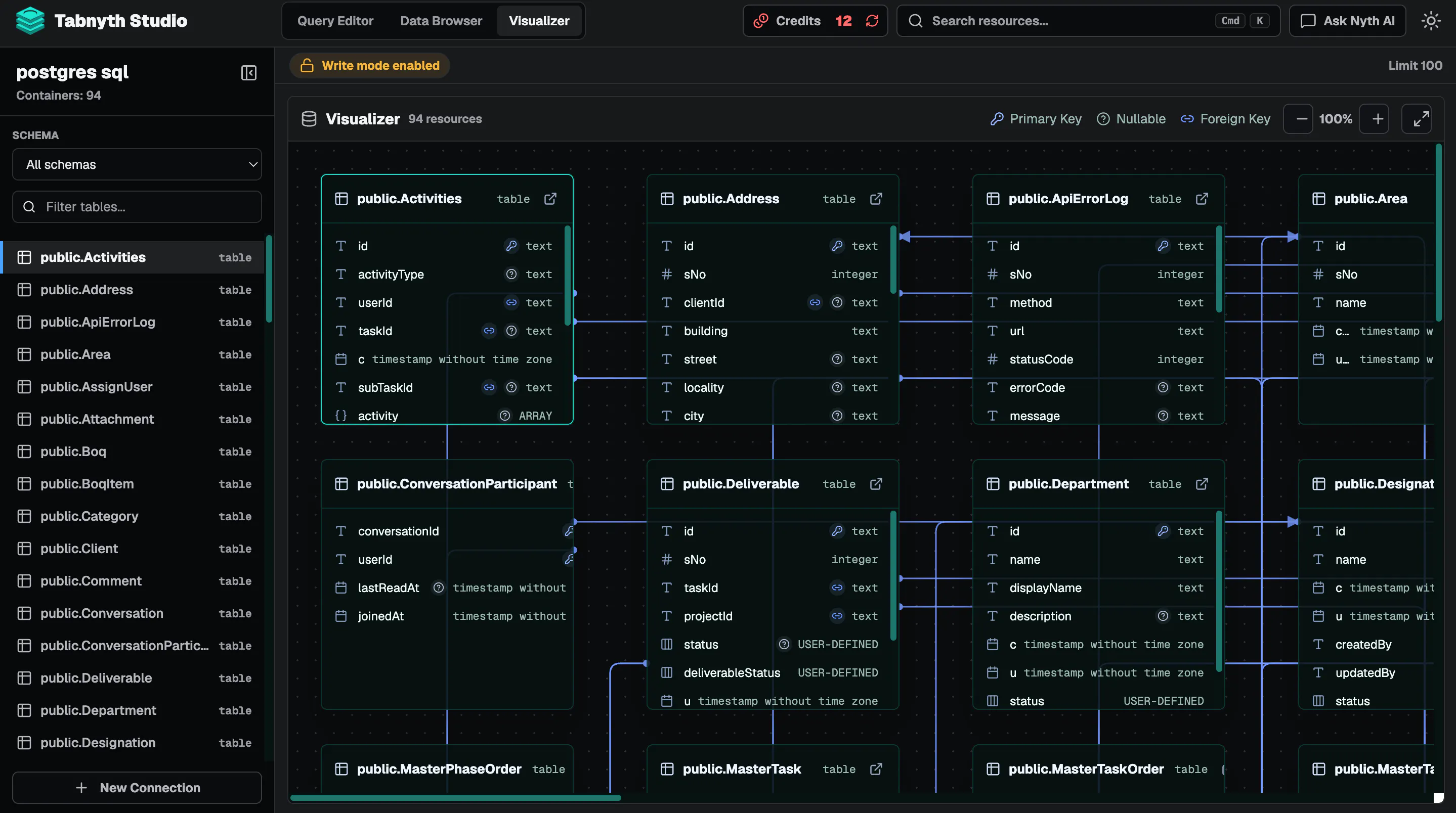
Task: Click the deliverableStatus row in Deliverable
Action: 773,673
